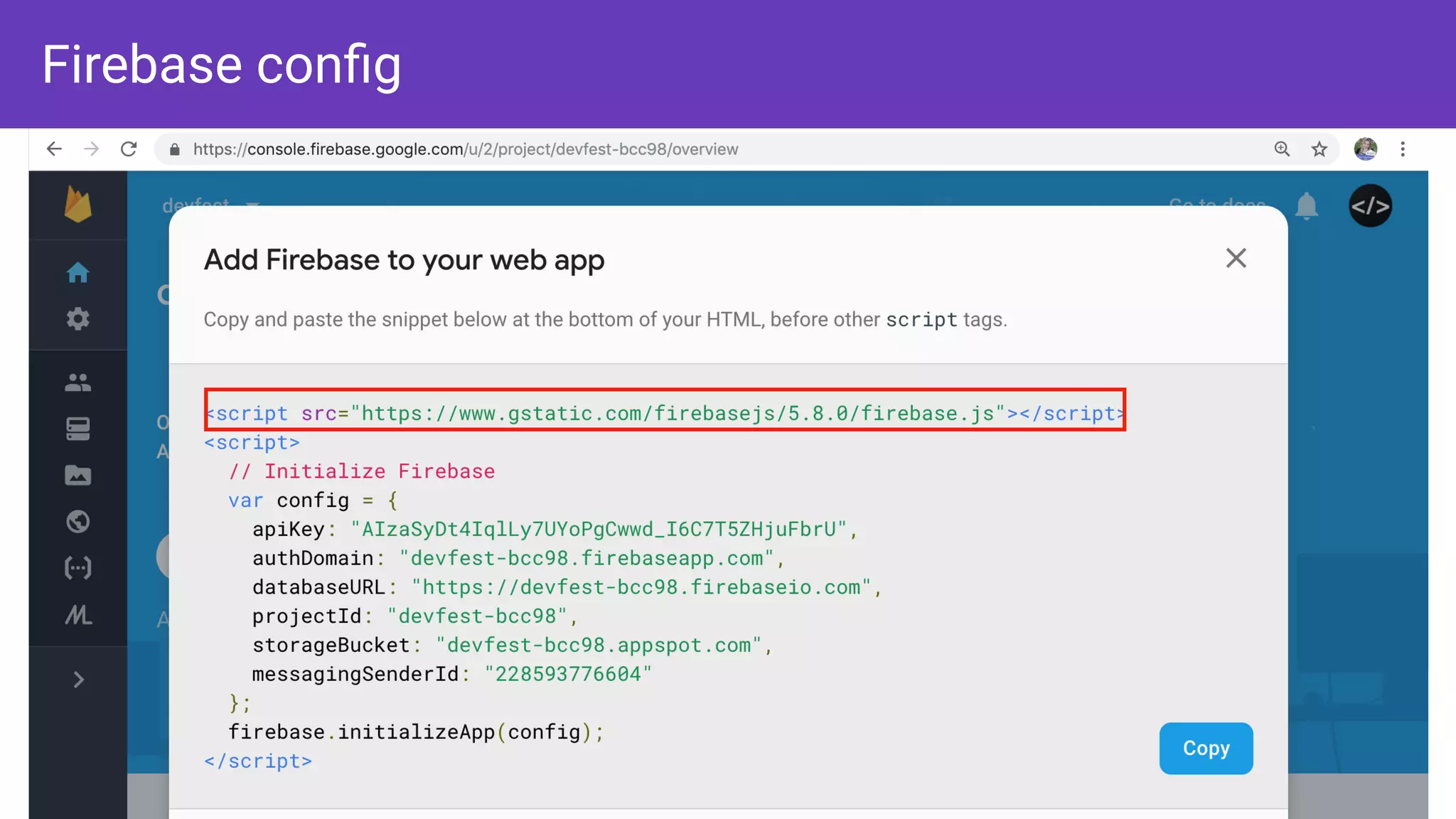This screenshot has height=819, width=1456.
Task: Click the apiKey value string
Action: click(x=599, y=530)
